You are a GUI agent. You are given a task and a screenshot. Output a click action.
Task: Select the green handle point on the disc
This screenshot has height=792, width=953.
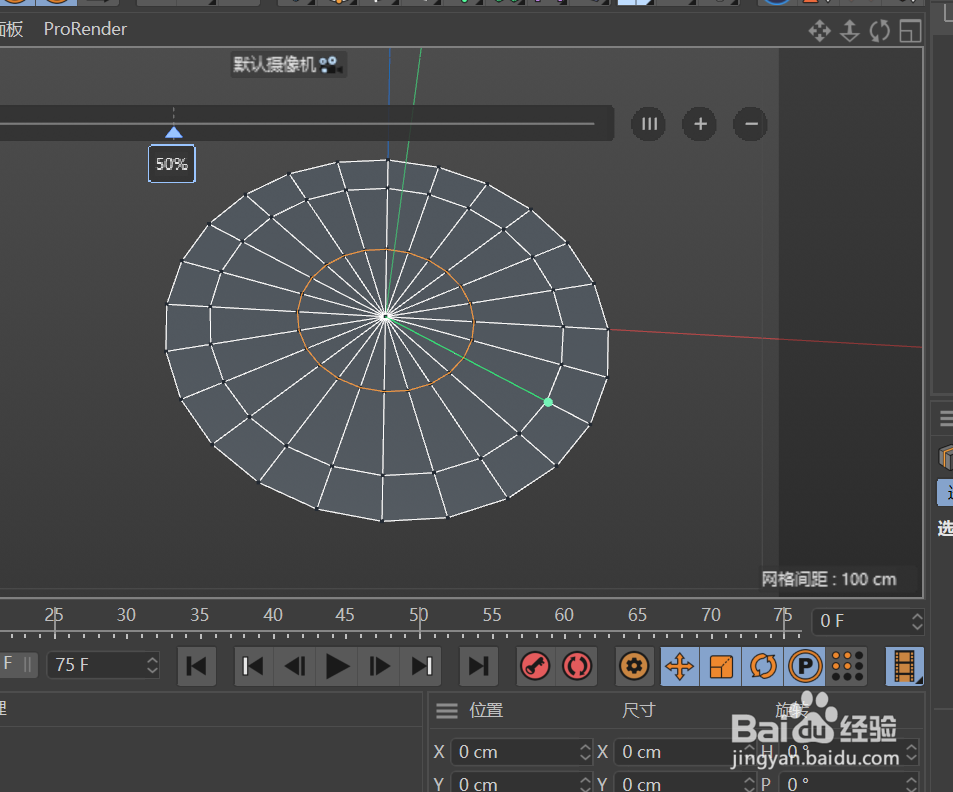pyautogui.click(x=548, y=402)
